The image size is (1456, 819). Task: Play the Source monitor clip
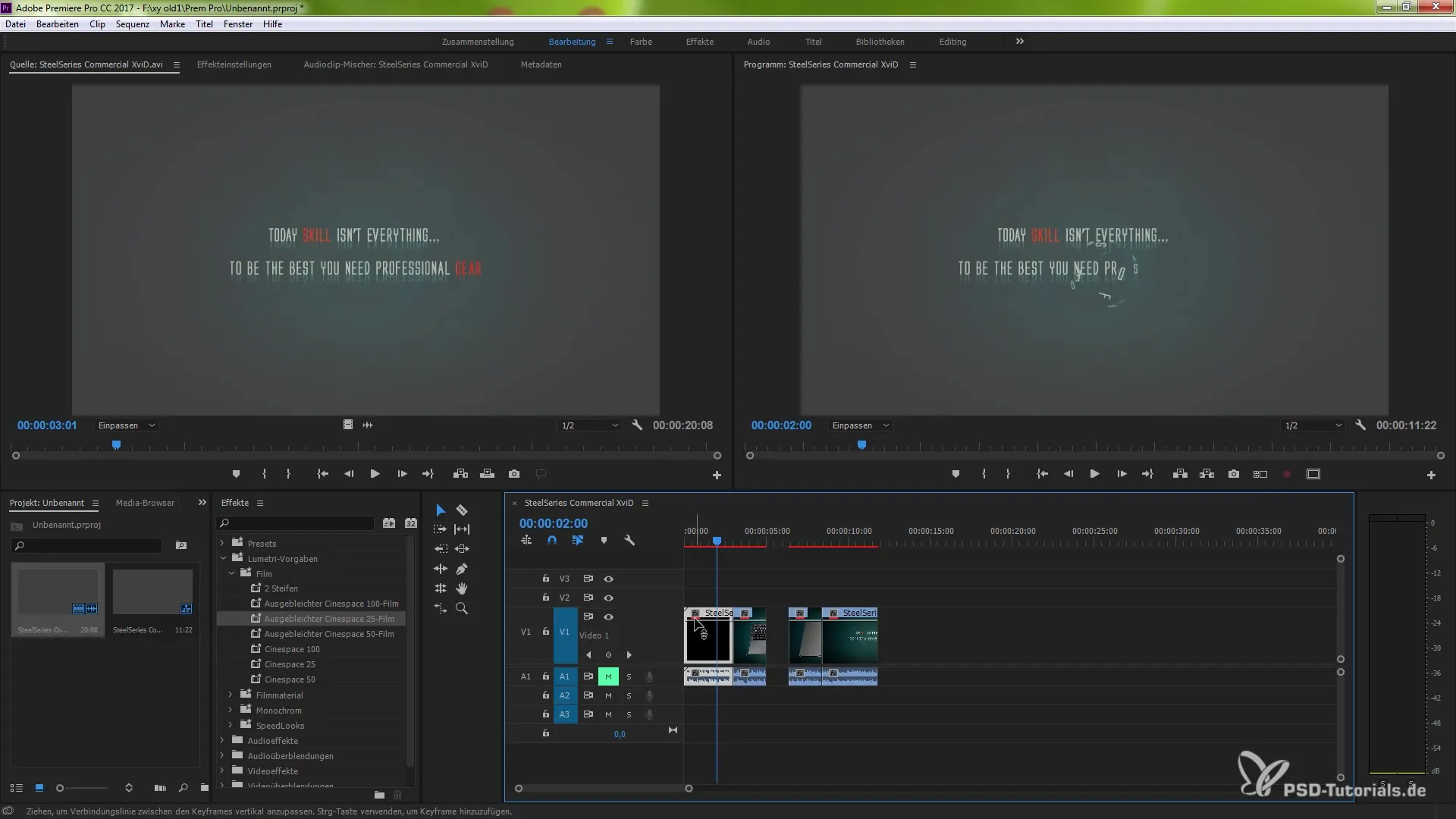(375, 474)
